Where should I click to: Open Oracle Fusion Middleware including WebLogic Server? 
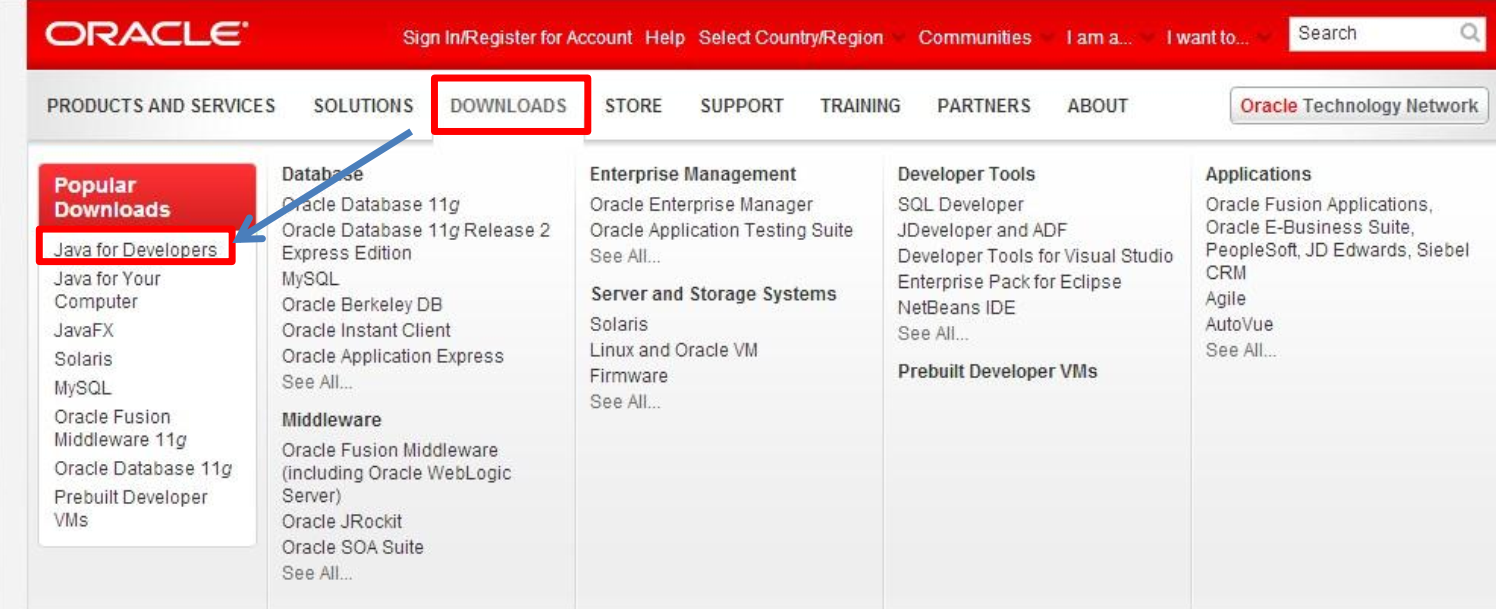(396, 473)
